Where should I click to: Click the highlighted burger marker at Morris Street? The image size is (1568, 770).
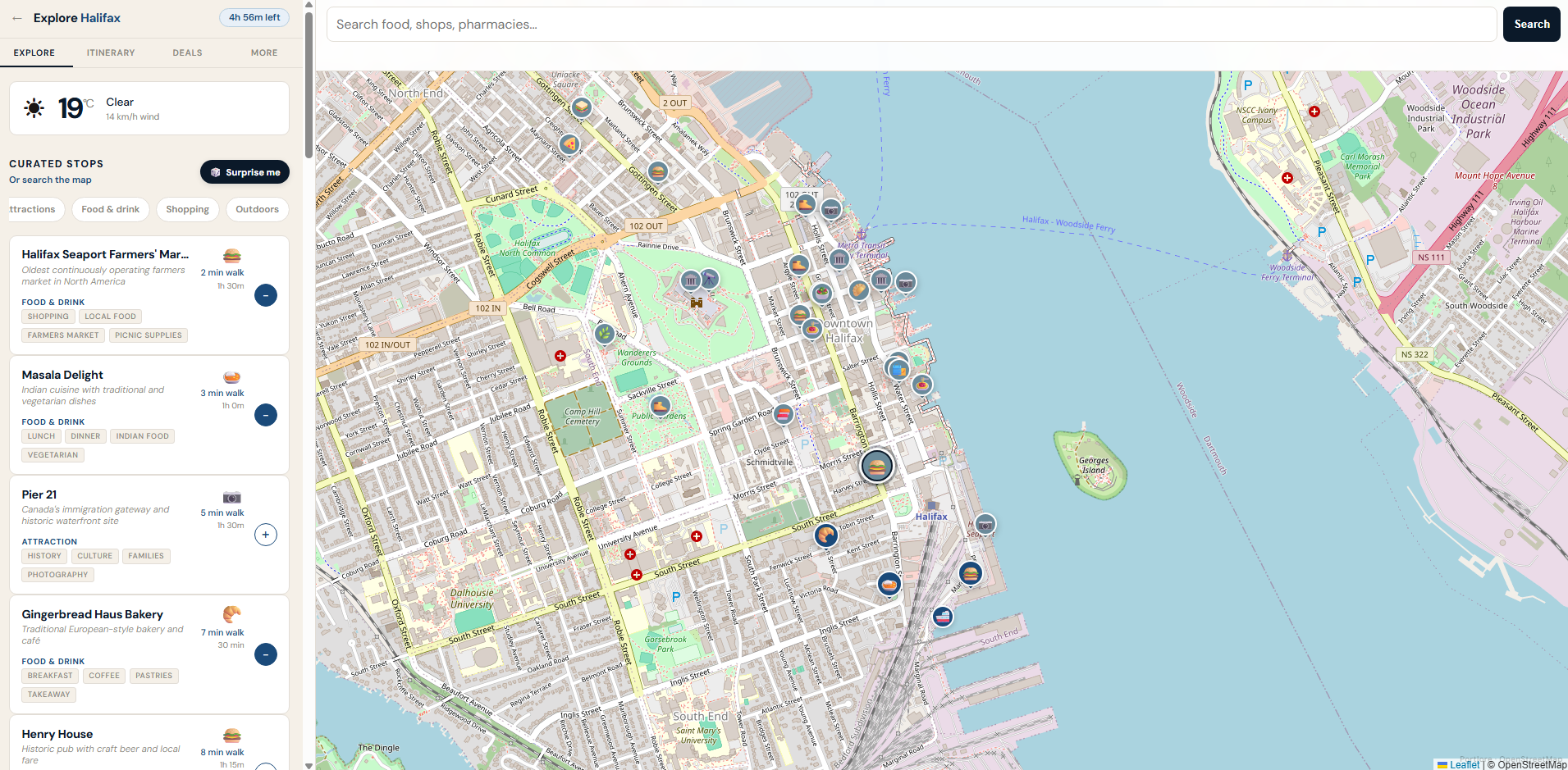click(x=877, y=467)
